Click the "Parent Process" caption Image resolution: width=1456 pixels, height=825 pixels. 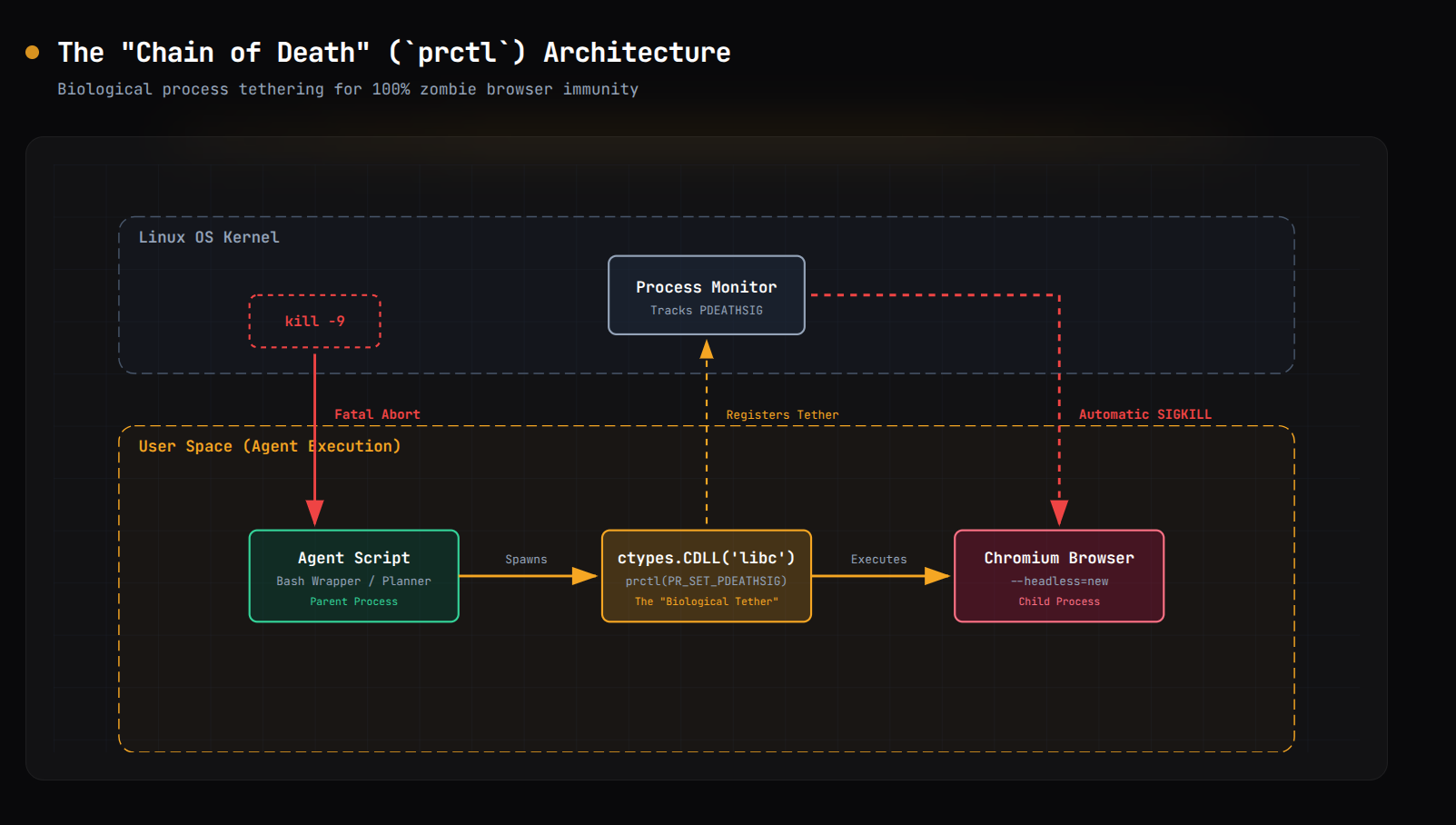tap(354, 601)
